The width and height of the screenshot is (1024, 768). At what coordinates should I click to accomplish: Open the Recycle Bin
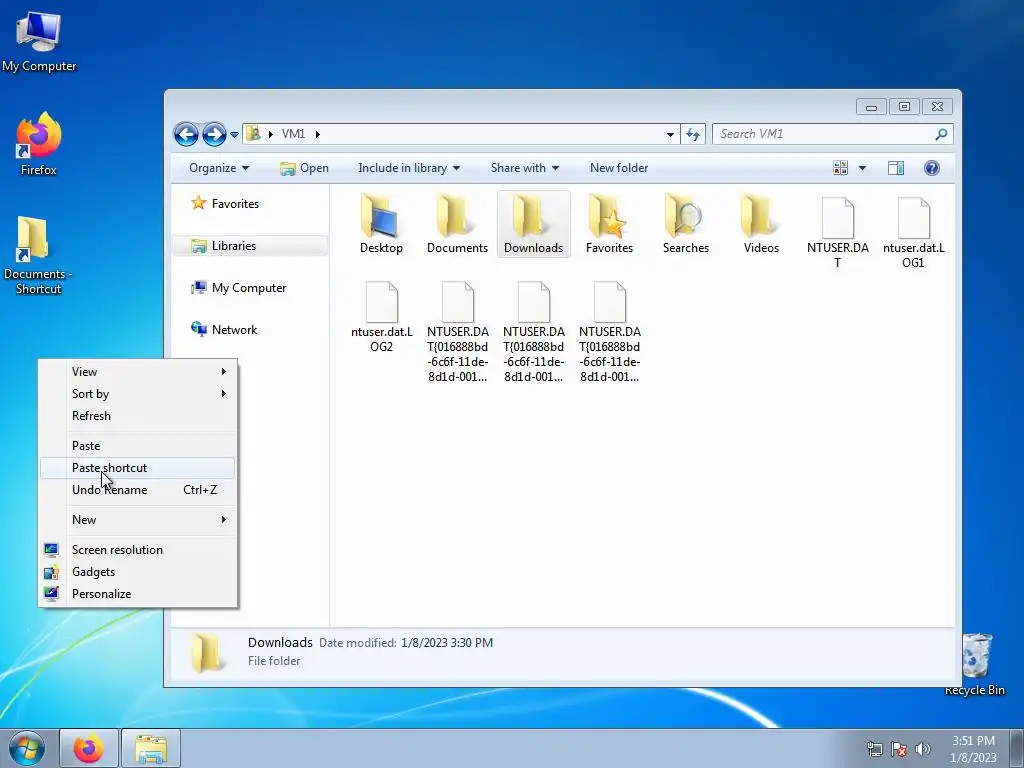click(x=976, y=664)
